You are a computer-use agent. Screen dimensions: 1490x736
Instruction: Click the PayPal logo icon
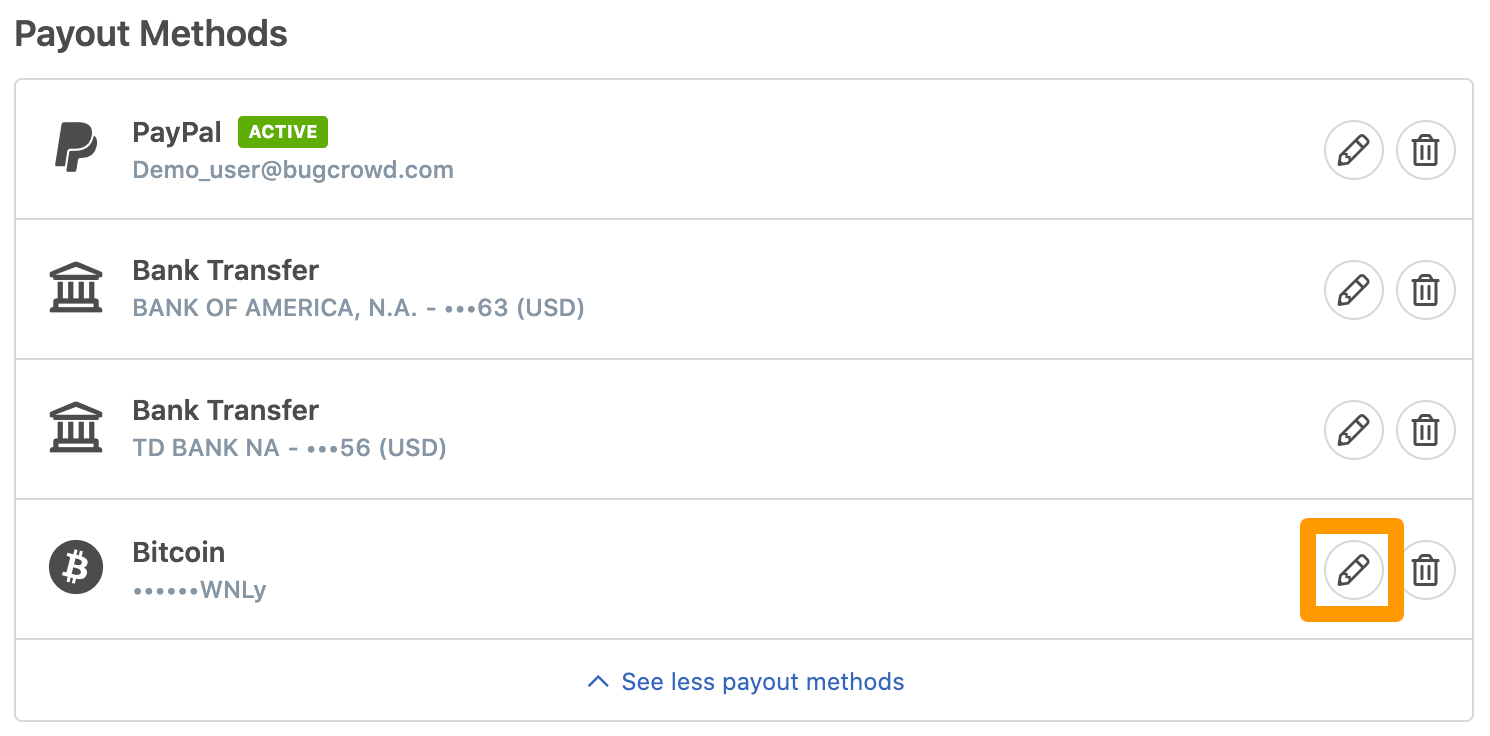pos(76,148)
